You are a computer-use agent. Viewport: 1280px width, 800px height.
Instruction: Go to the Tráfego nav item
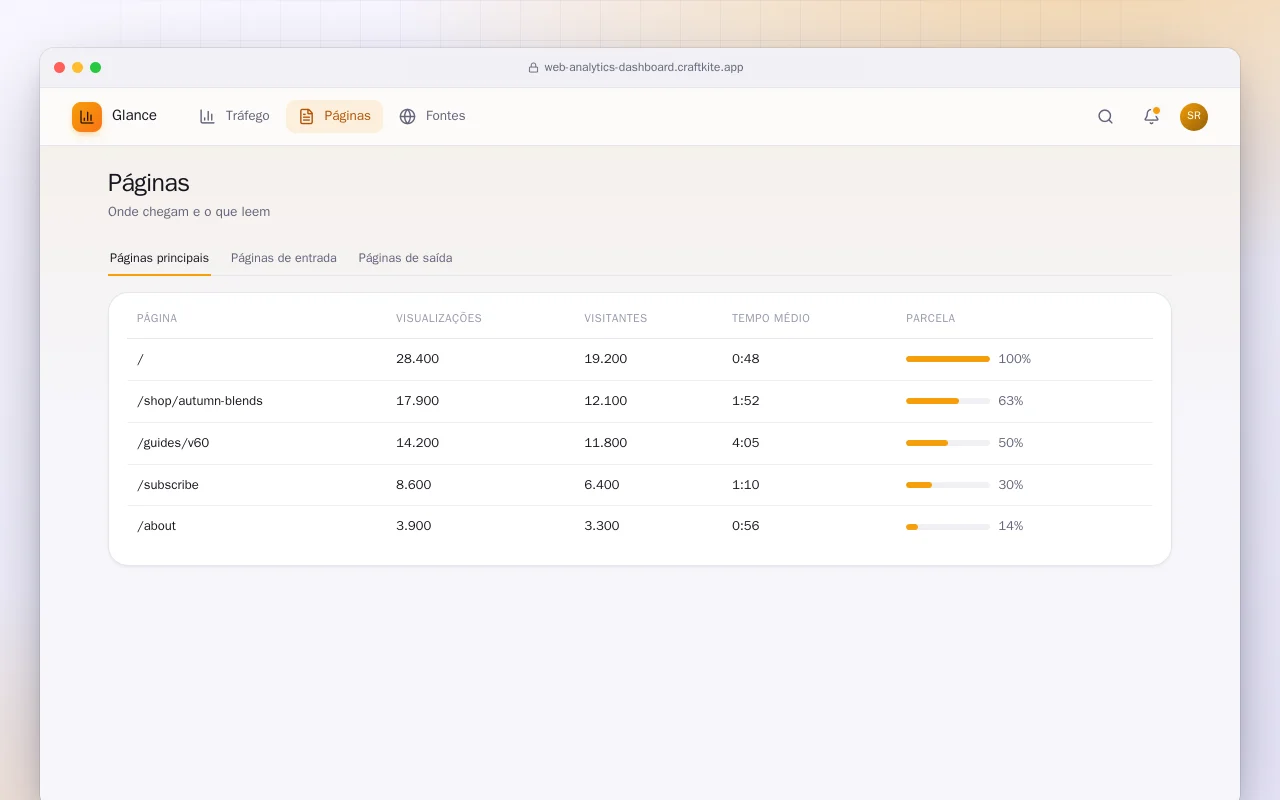pos(234,116)
